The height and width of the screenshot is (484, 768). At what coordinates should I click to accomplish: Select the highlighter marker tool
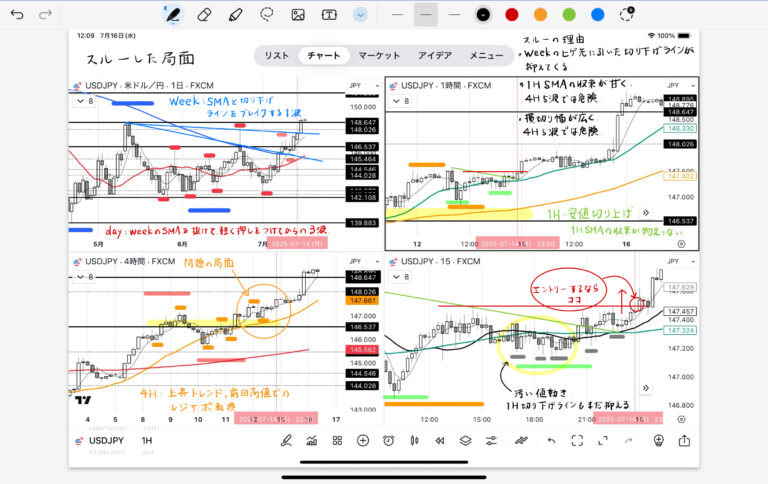(x=235, y=15)
